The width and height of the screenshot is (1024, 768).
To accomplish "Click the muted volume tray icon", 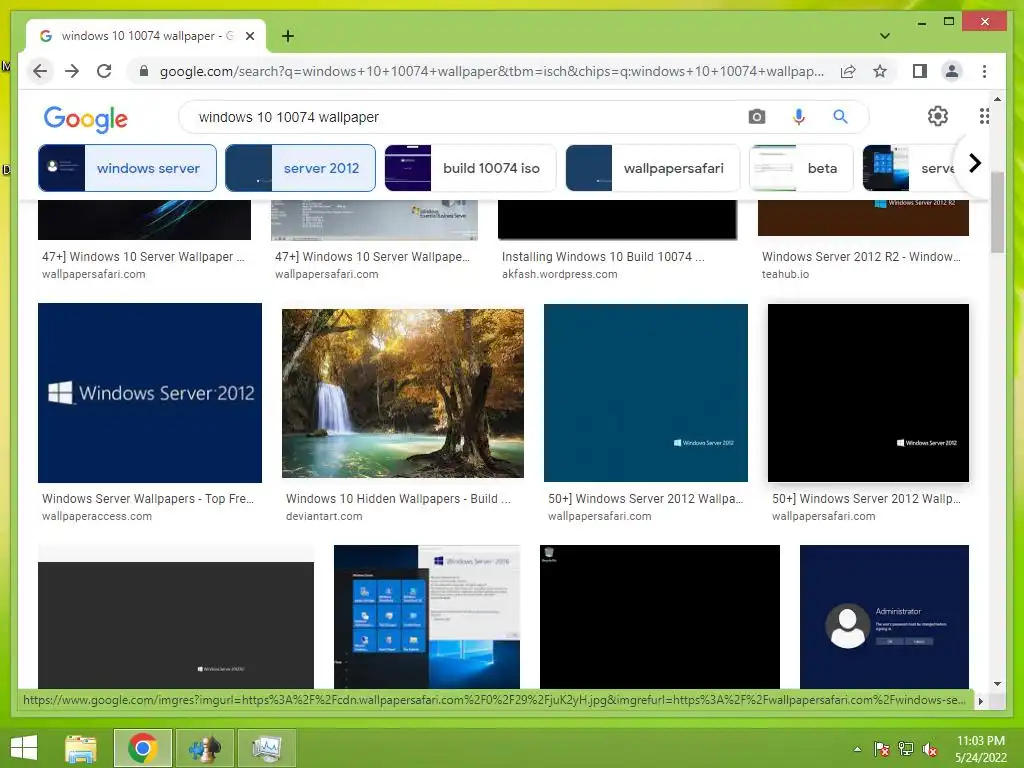I will 930,749.
